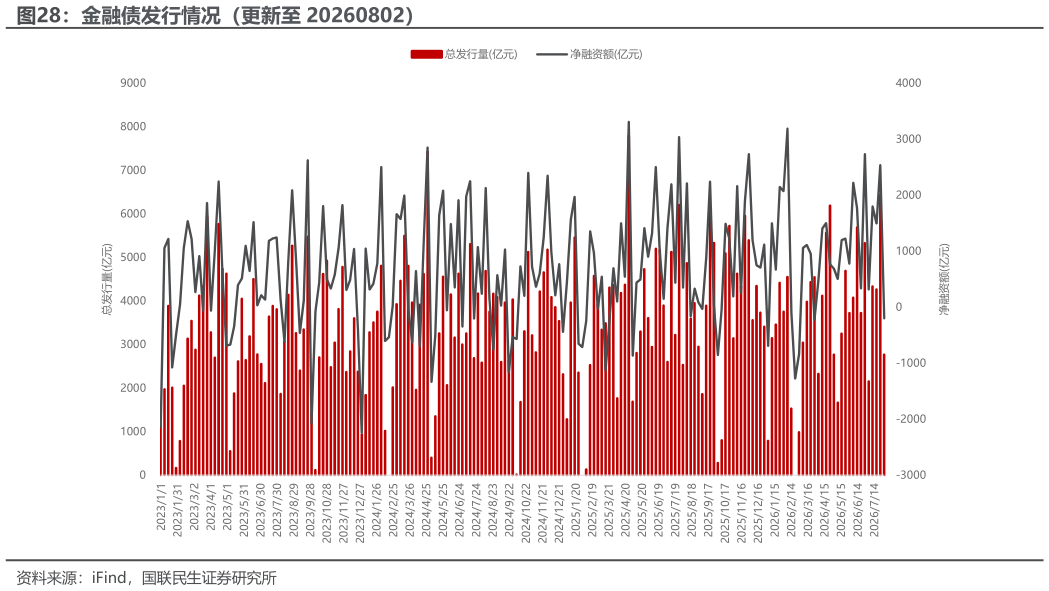Viewport: 1049px width, 591px height.
Task: Click the 4000 tick on the right axis
Action: click(x=909, y=83)
